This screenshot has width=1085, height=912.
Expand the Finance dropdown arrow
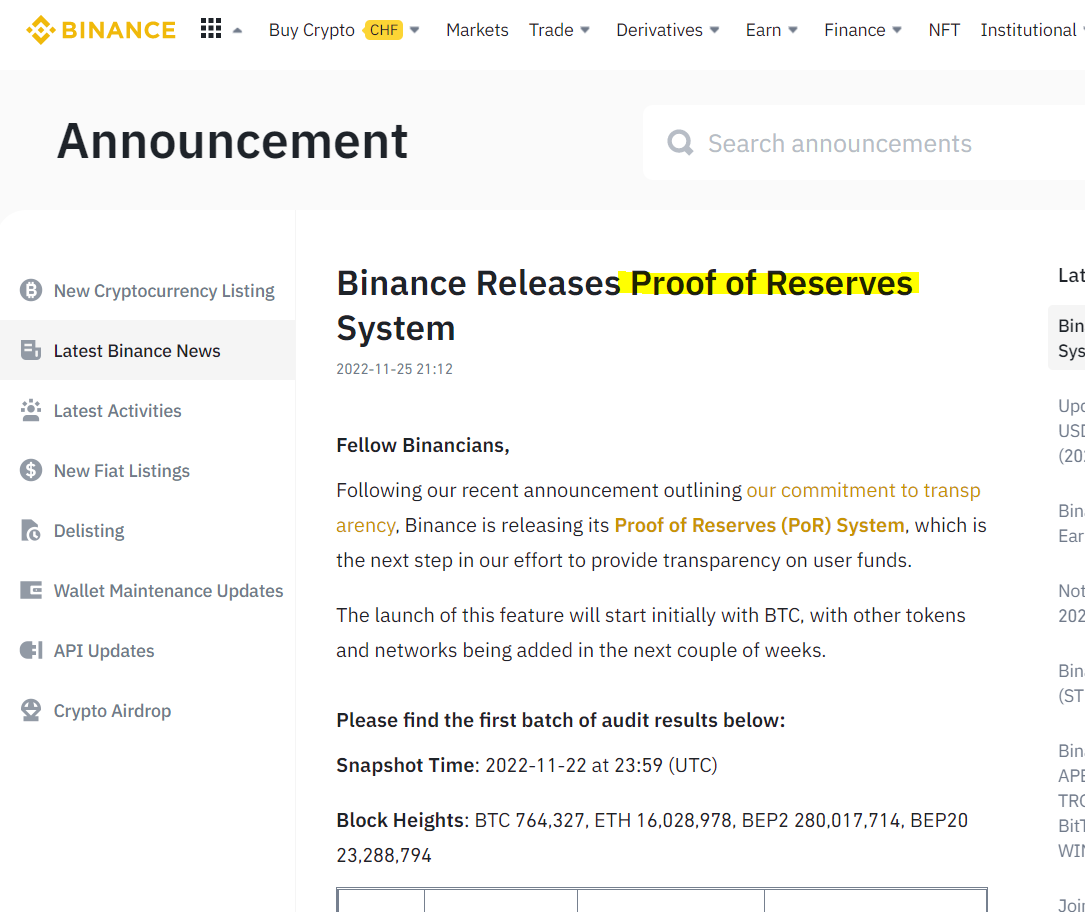tap(897, 30)
